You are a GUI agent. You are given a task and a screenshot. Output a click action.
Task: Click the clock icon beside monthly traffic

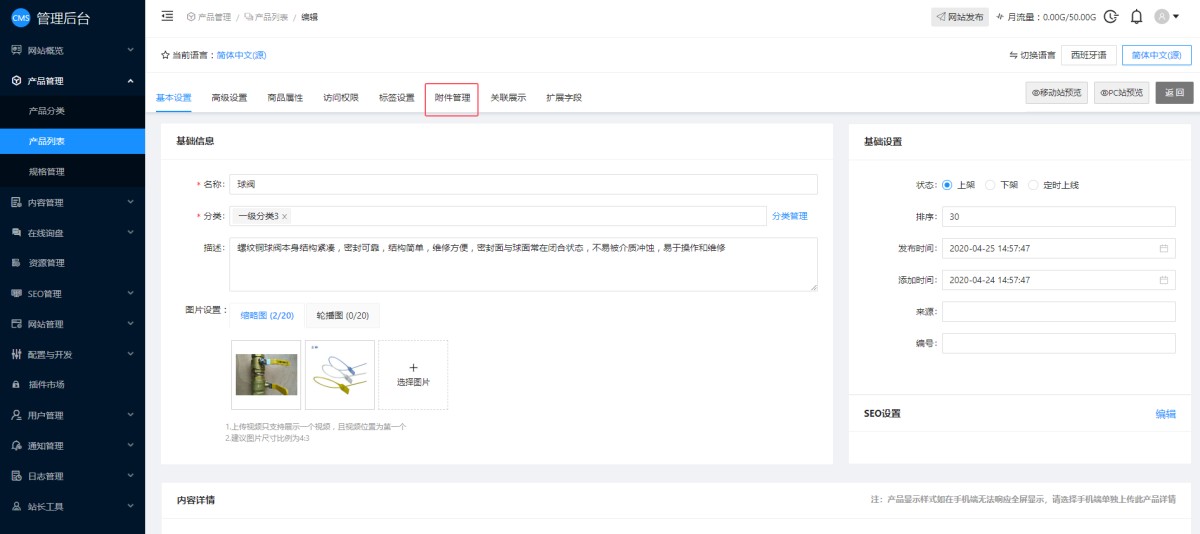pyautogui.click(x=1110, y=16)
